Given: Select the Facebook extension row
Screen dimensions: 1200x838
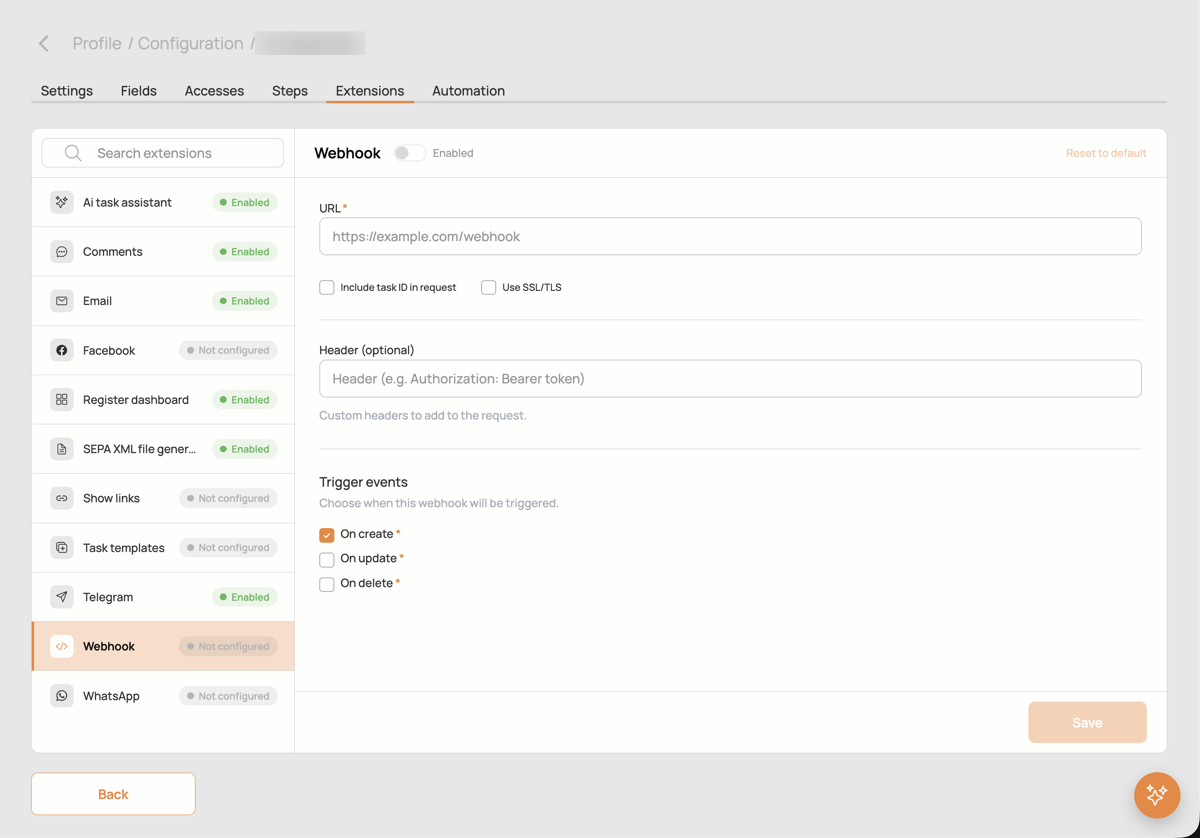Looking at the screenshot, I should [x=163, y=350].
